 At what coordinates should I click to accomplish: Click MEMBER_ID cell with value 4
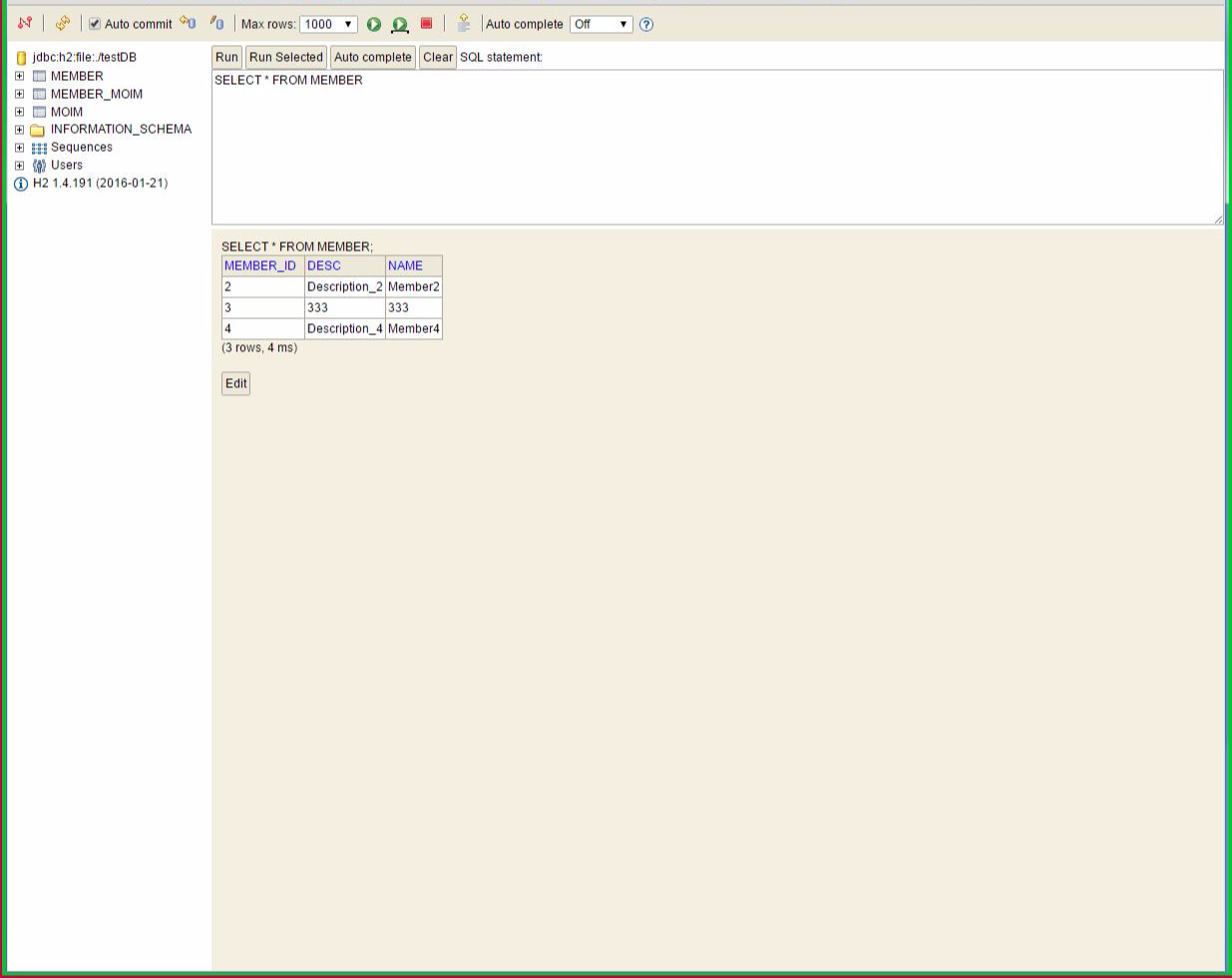pyautogui.click(x=262, y=328)
